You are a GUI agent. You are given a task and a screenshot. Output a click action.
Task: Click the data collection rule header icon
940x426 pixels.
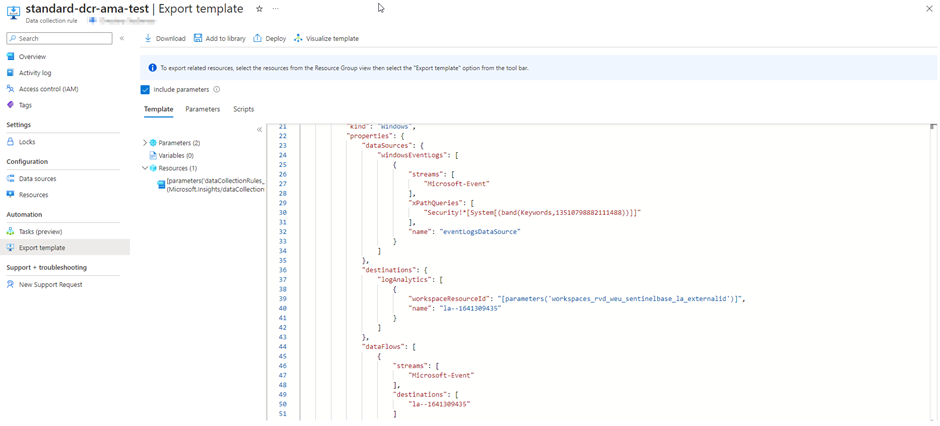tap(13, 12)
